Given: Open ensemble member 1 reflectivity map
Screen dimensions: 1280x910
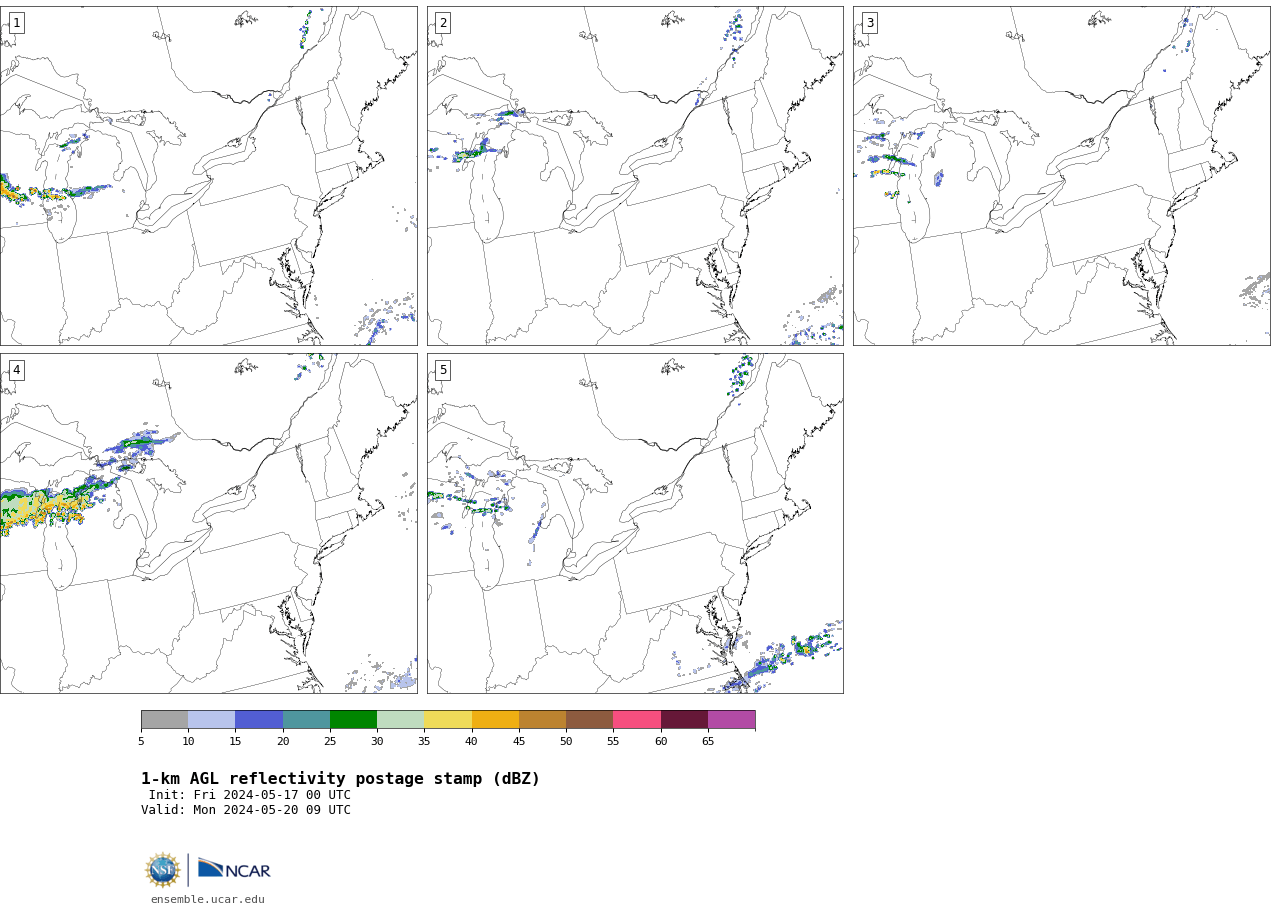Looking at the screenshot, I should click(209, 176).
